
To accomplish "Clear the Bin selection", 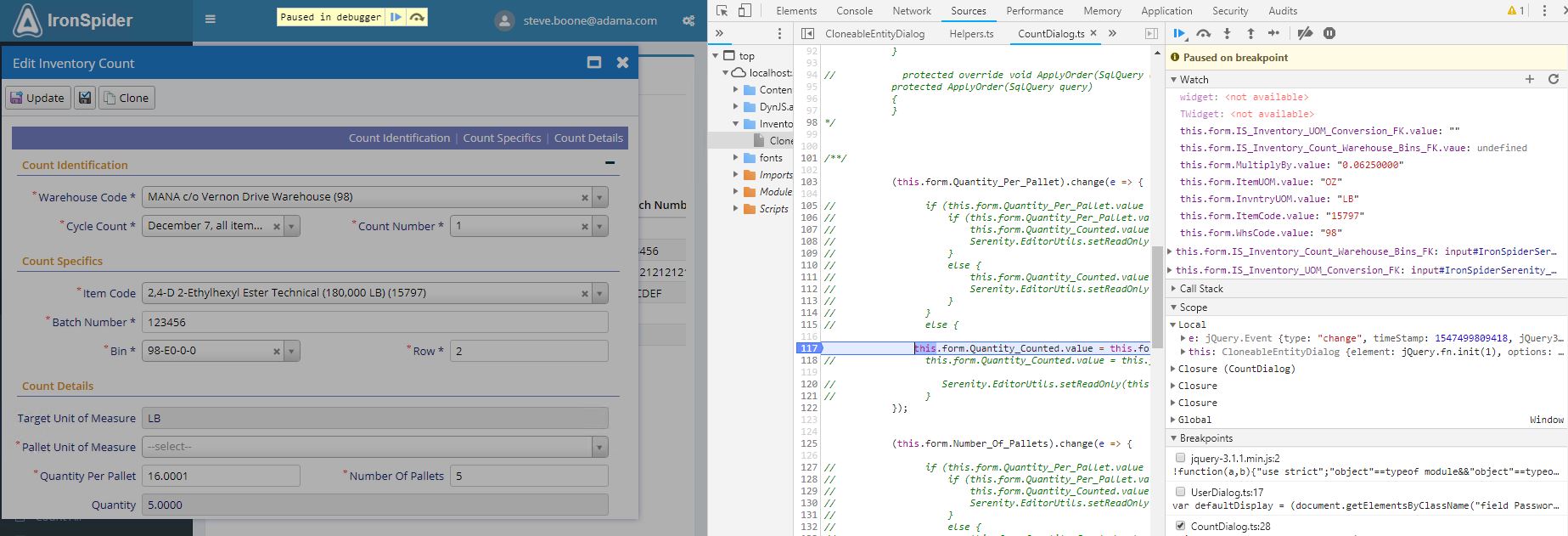I will tap(276, 351).
